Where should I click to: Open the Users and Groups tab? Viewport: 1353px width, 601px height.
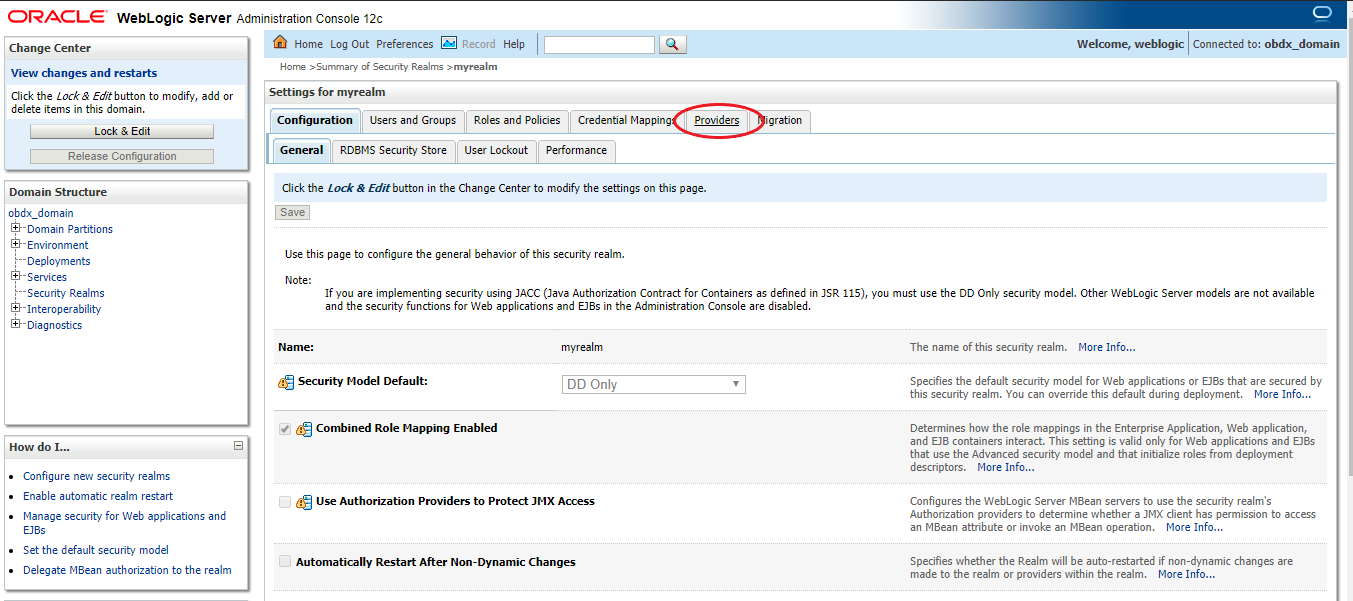click(413, 120)
